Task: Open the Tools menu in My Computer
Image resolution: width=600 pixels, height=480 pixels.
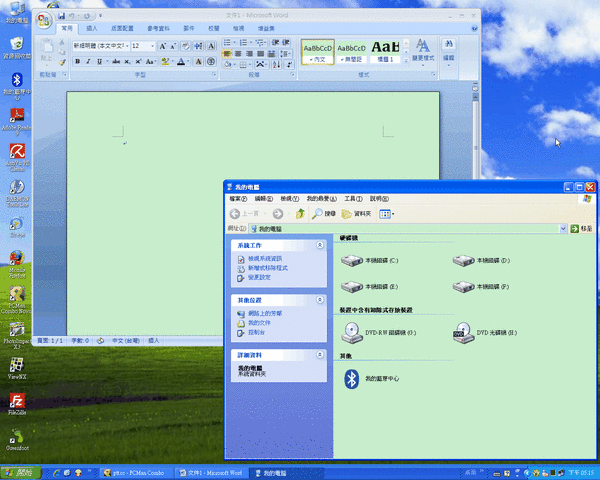Action: pyautogui.click(x=353, y=199)
